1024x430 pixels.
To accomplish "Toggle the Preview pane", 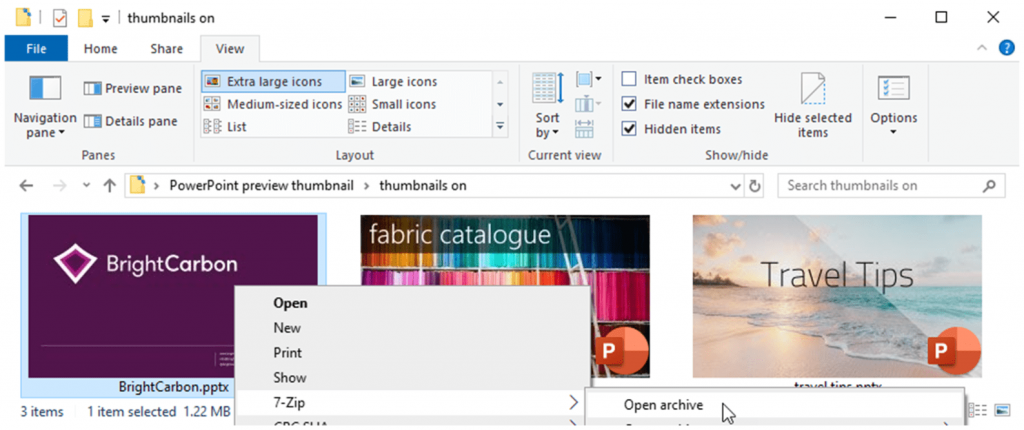I will [x=133, y=88].
